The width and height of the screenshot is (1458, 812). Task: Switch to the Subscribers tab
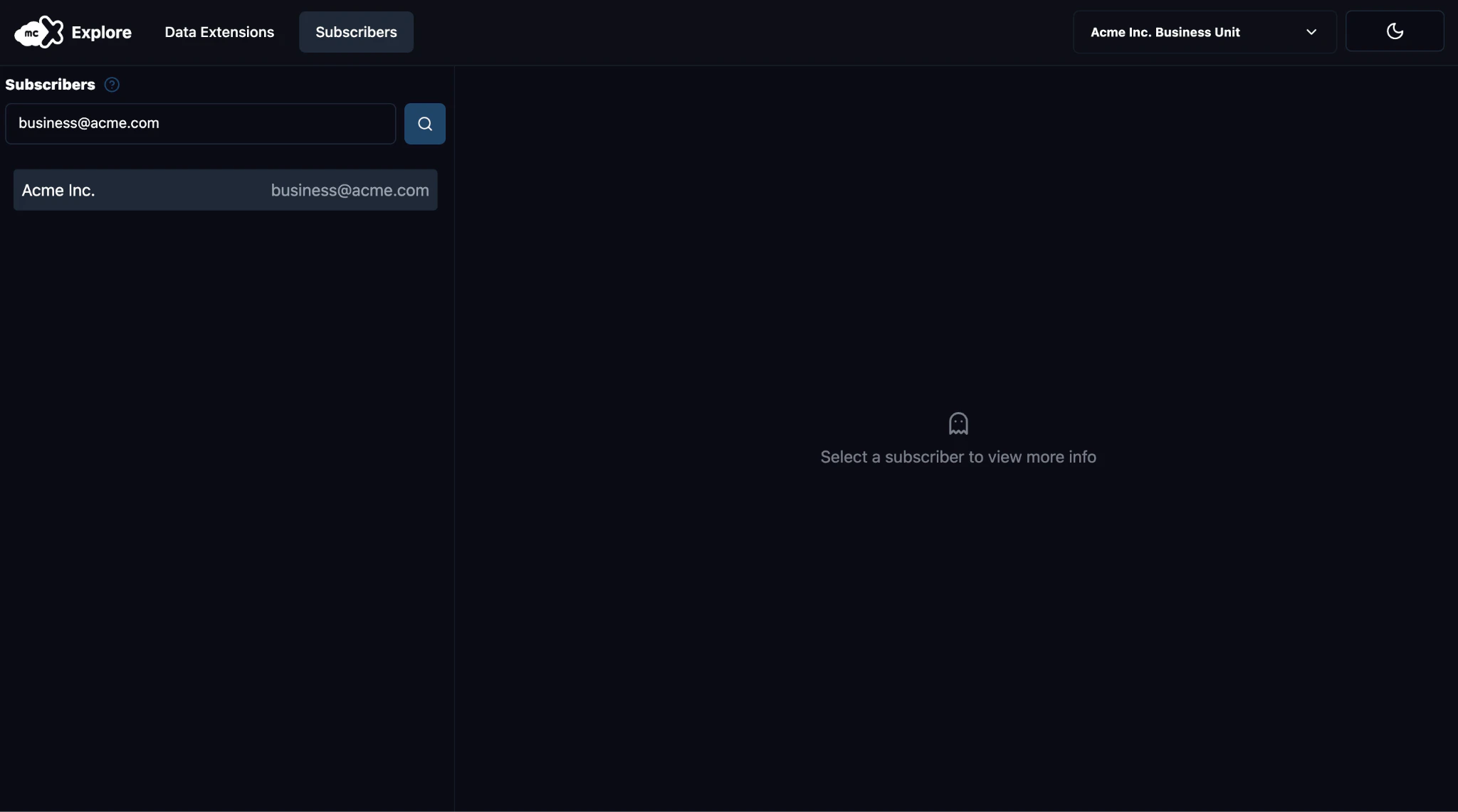pyautogui.click(x=356, y=32)
